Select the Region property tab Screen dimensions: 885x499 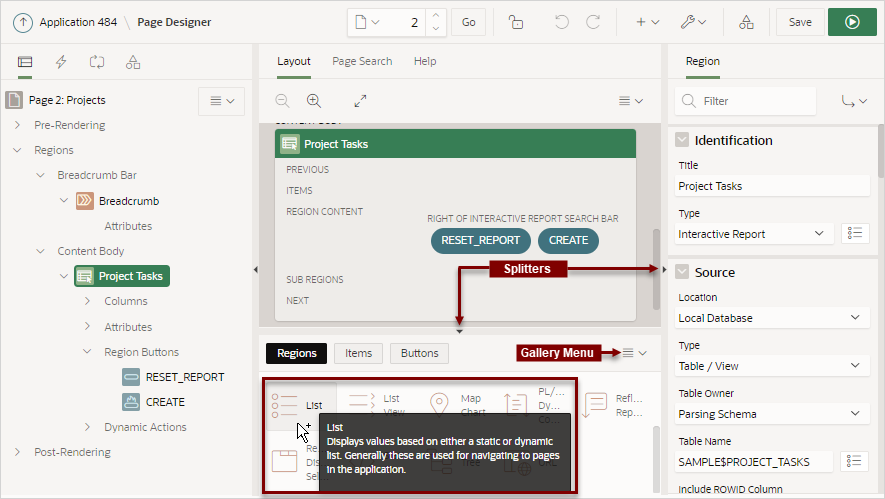coord(703,61)
